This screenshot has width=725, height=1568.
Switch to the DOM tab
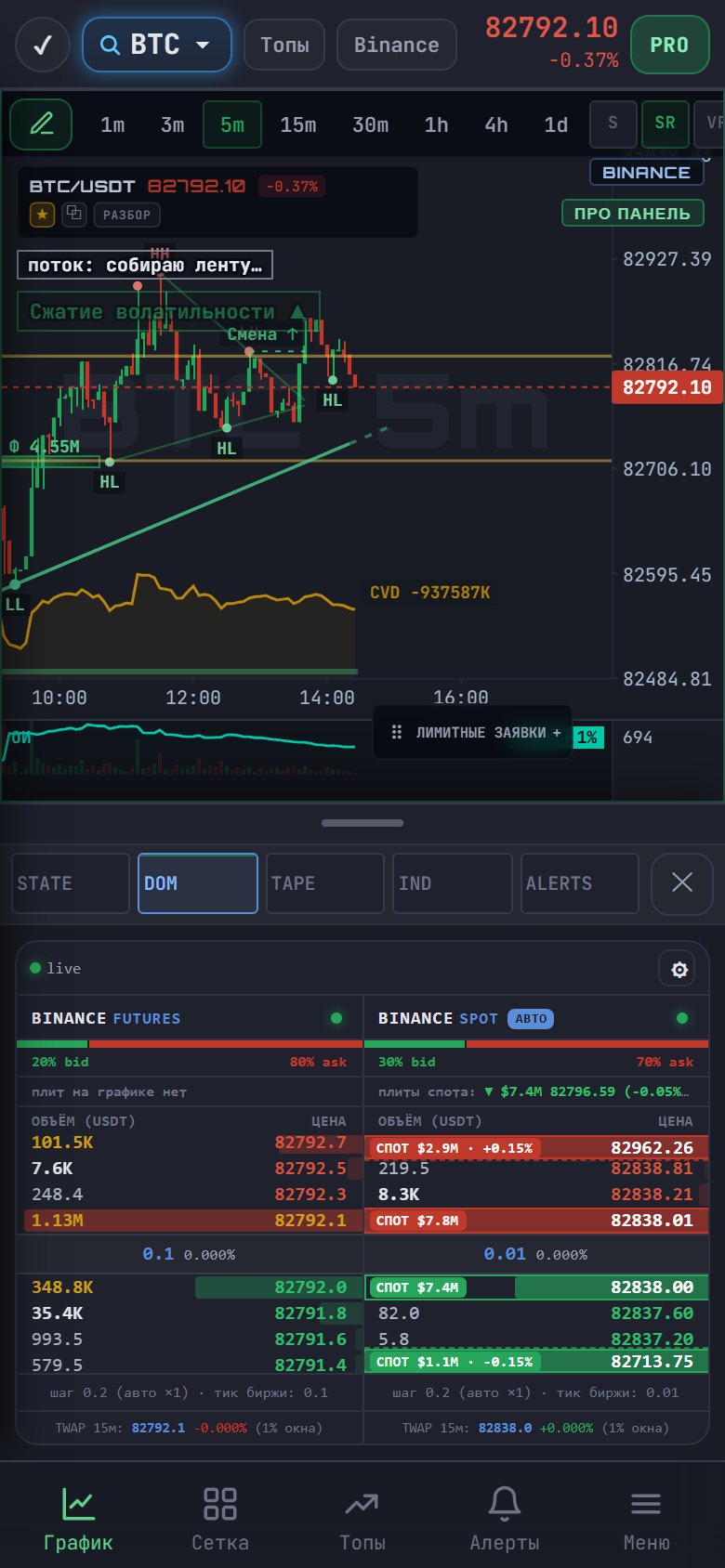pyautogui.click(x=197, y=883)
